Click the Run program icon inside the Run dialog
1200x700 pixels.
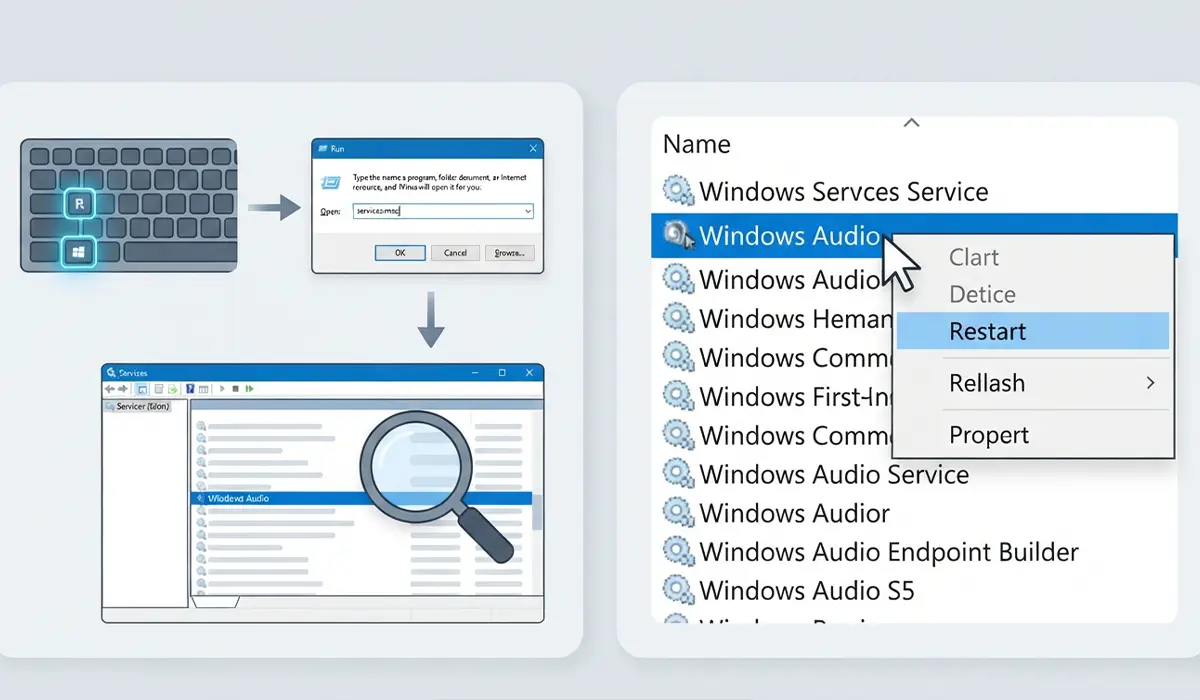329,182
